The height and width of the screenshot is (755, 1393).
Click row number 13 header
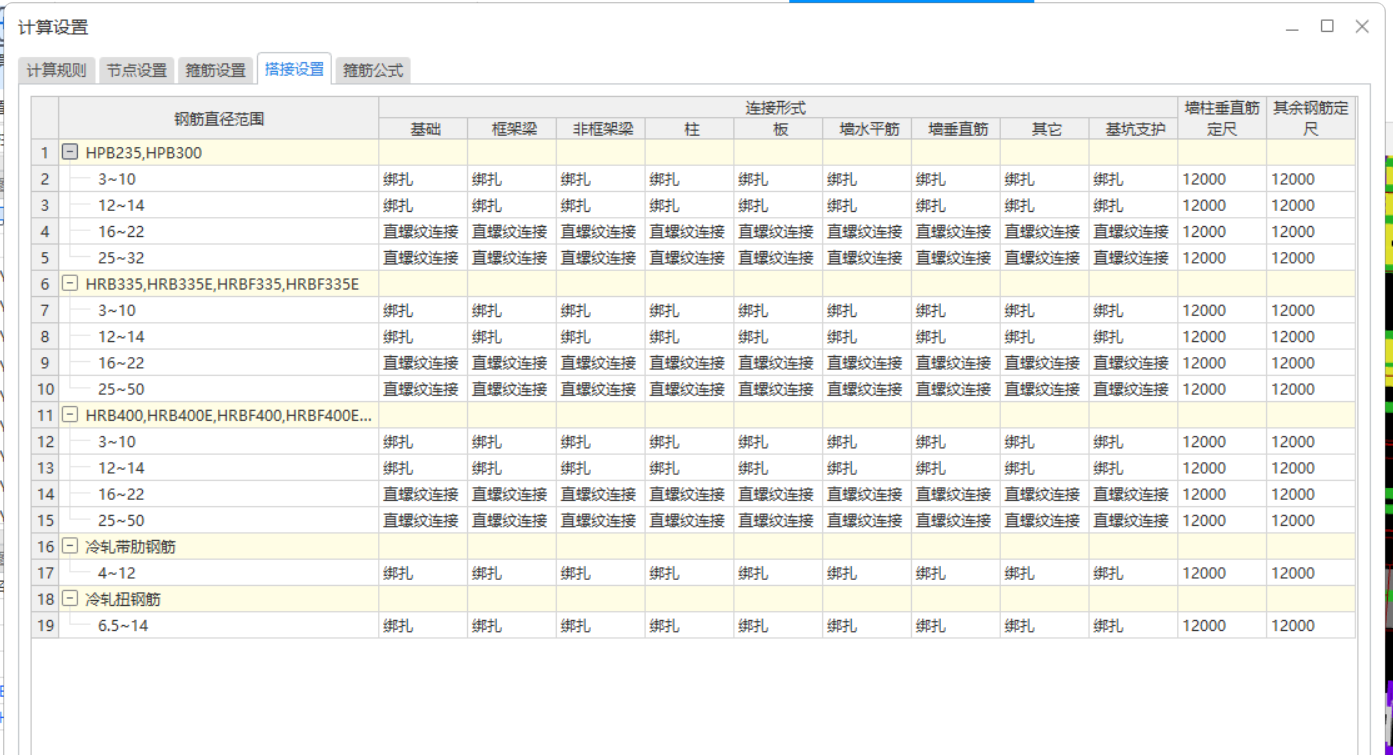tap(45, 468)
